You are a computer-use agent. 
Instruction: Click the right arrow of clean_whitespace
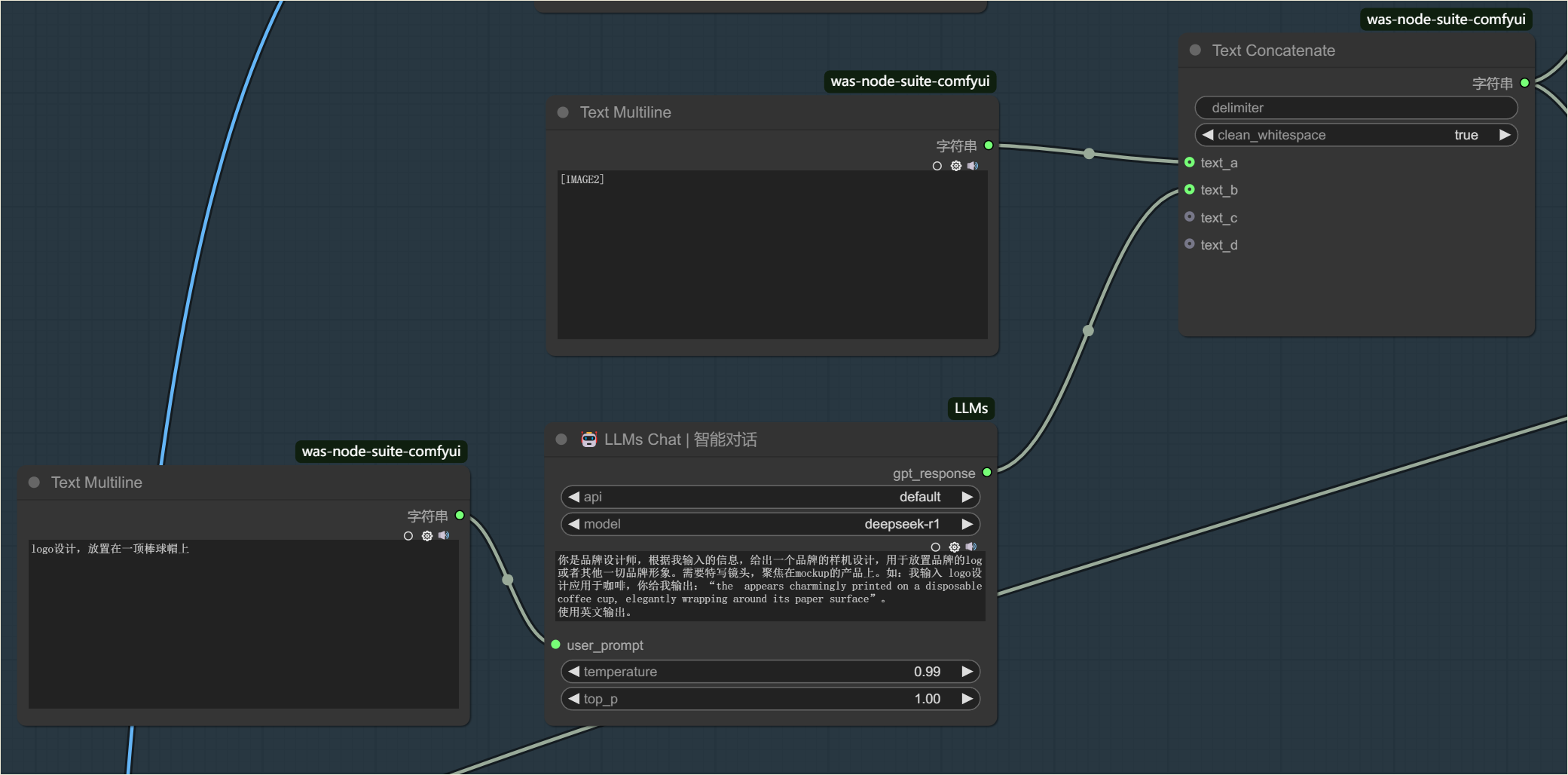pos(1505,135)
